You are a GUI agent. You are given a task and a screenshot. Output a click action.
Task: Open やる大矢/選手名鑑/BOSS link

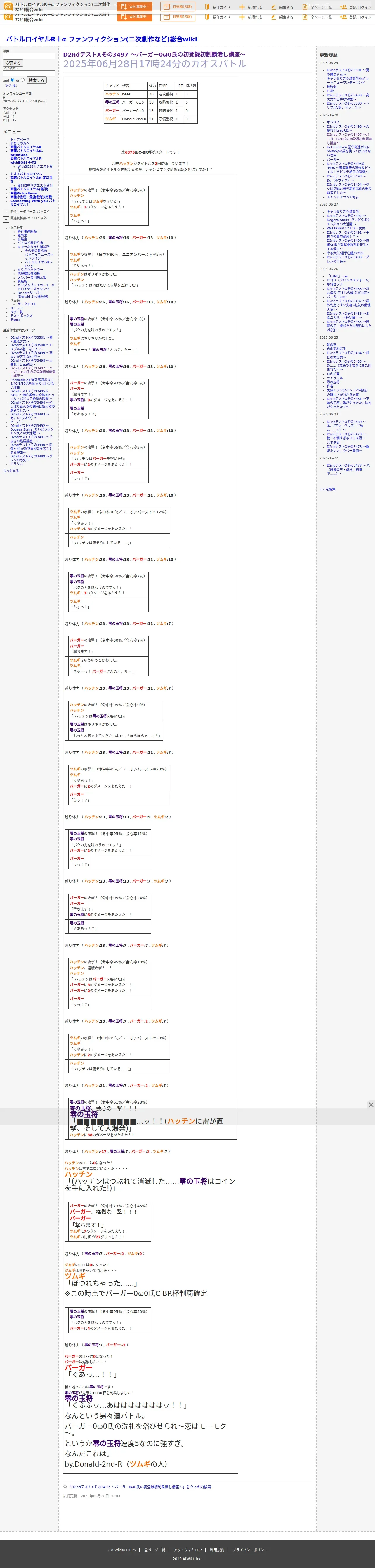[345, 253]
